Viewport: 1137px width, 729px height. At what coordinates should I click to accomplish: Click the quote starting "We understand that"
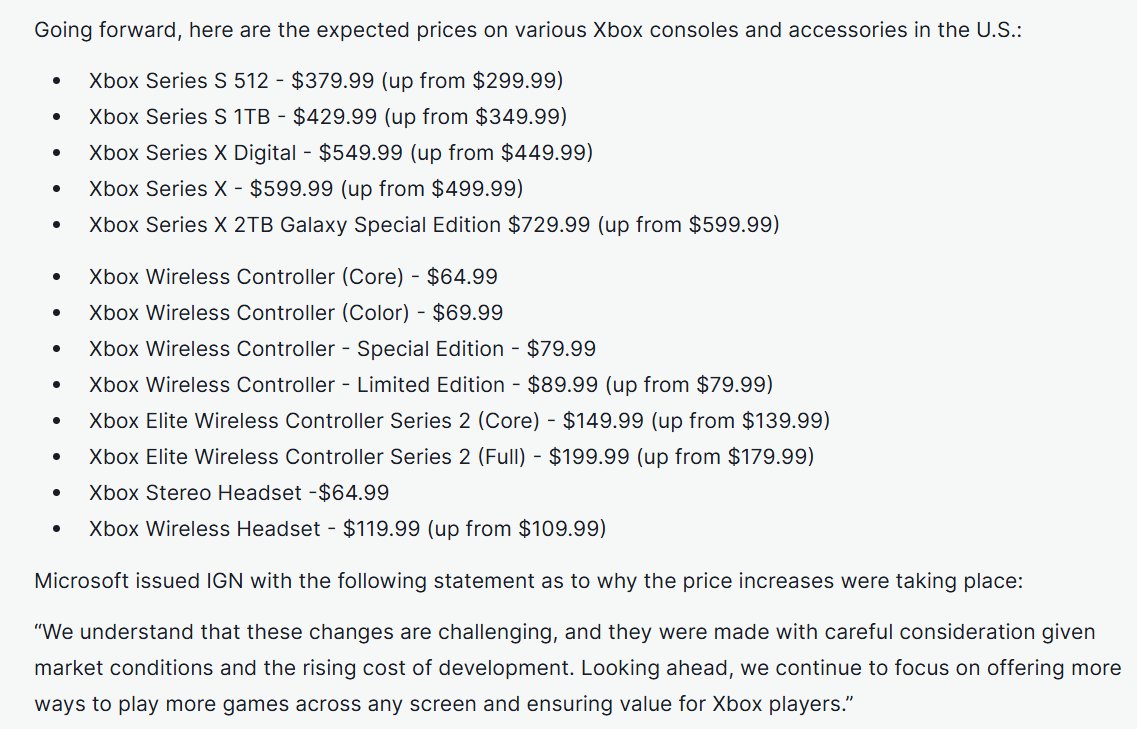pos(565,633)
